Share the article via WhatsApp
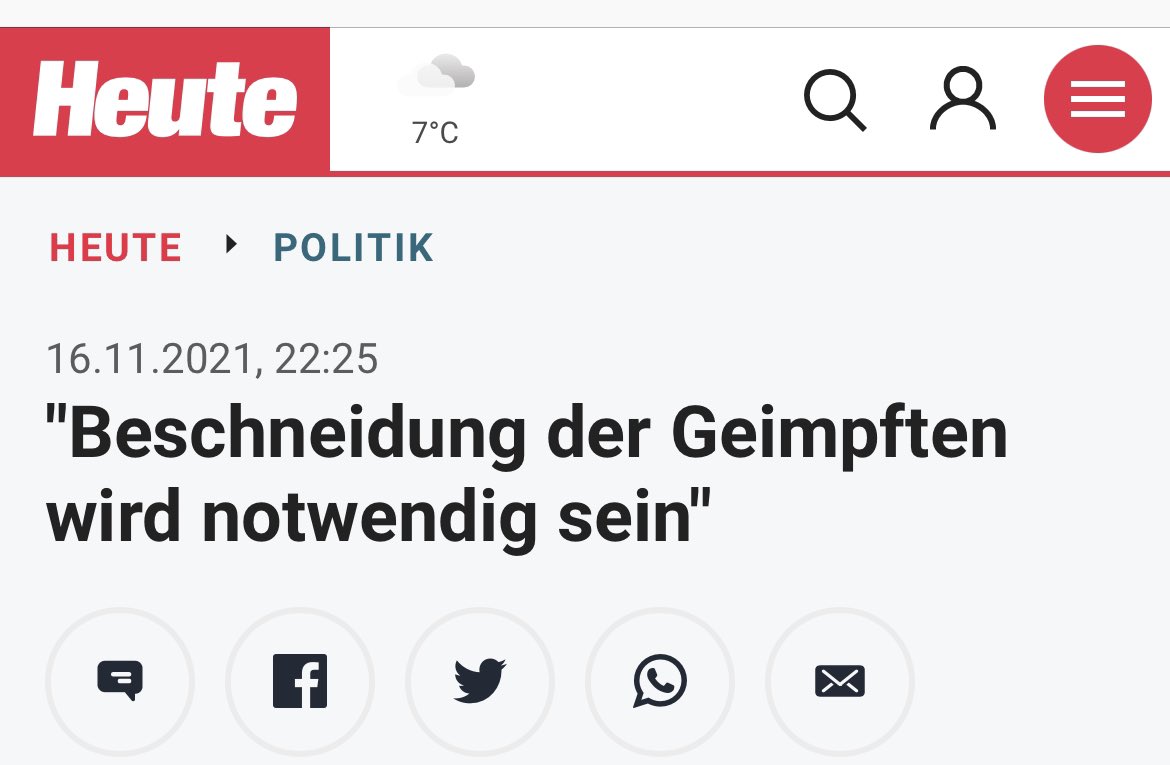This screenshot has width=1170, height=765. (660, 682)
